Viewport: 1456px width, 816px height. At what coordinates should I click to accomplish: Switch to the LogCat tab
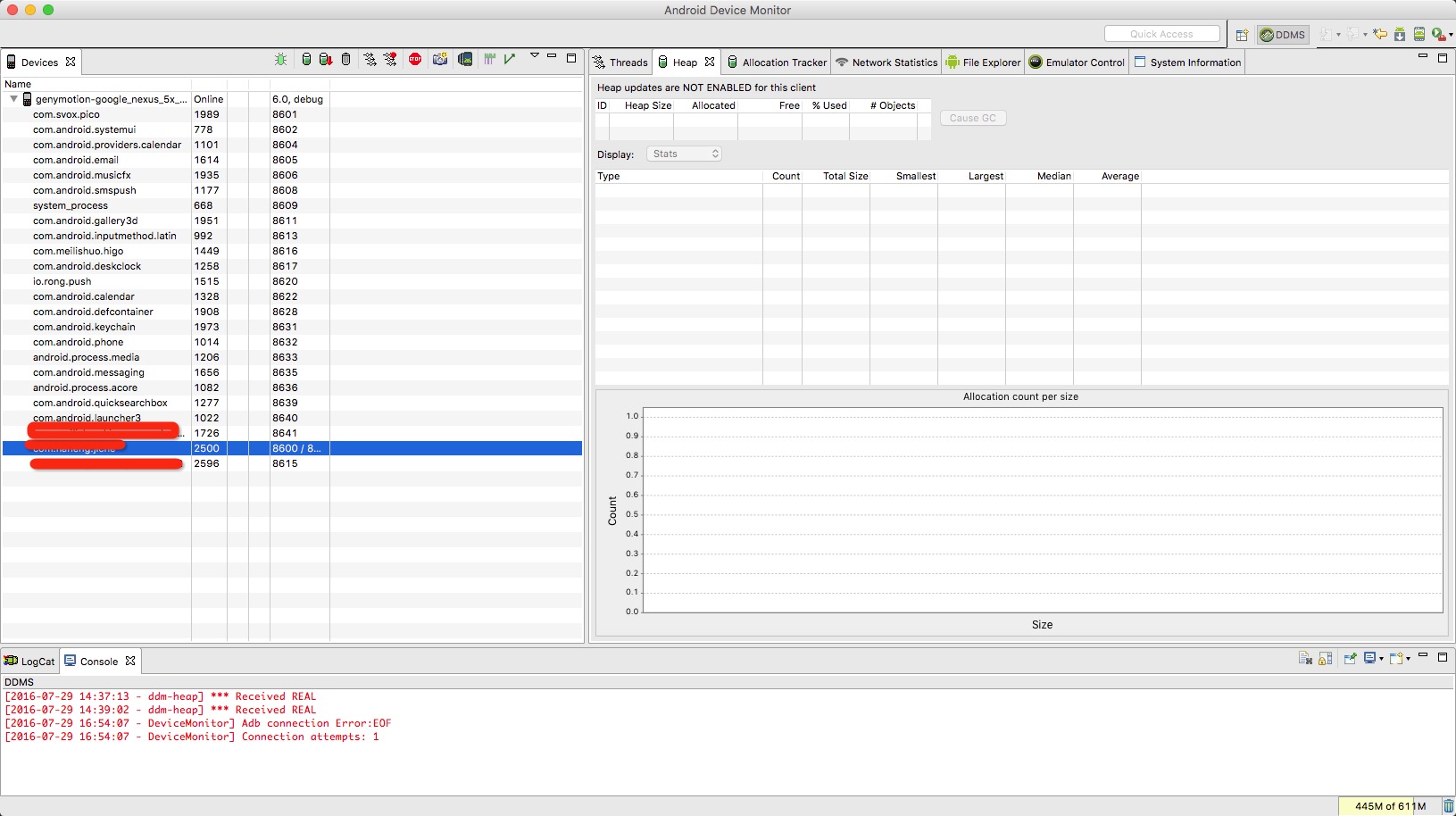[29, 662]
